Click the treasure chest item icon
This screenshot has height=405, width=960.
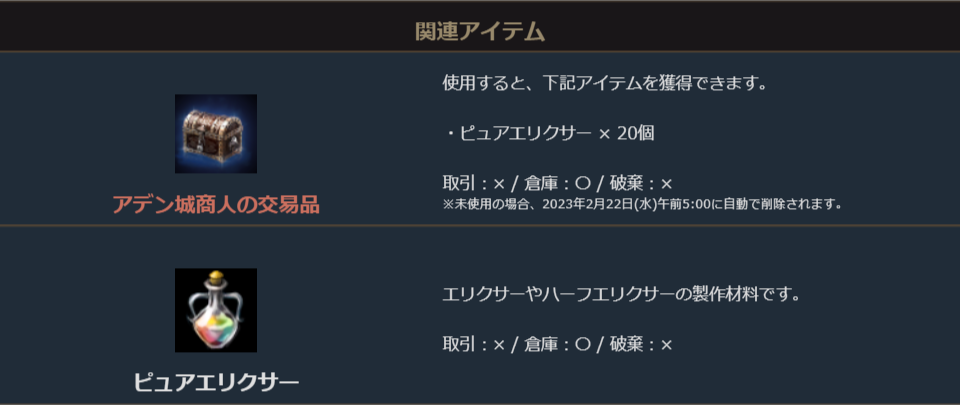216,134
